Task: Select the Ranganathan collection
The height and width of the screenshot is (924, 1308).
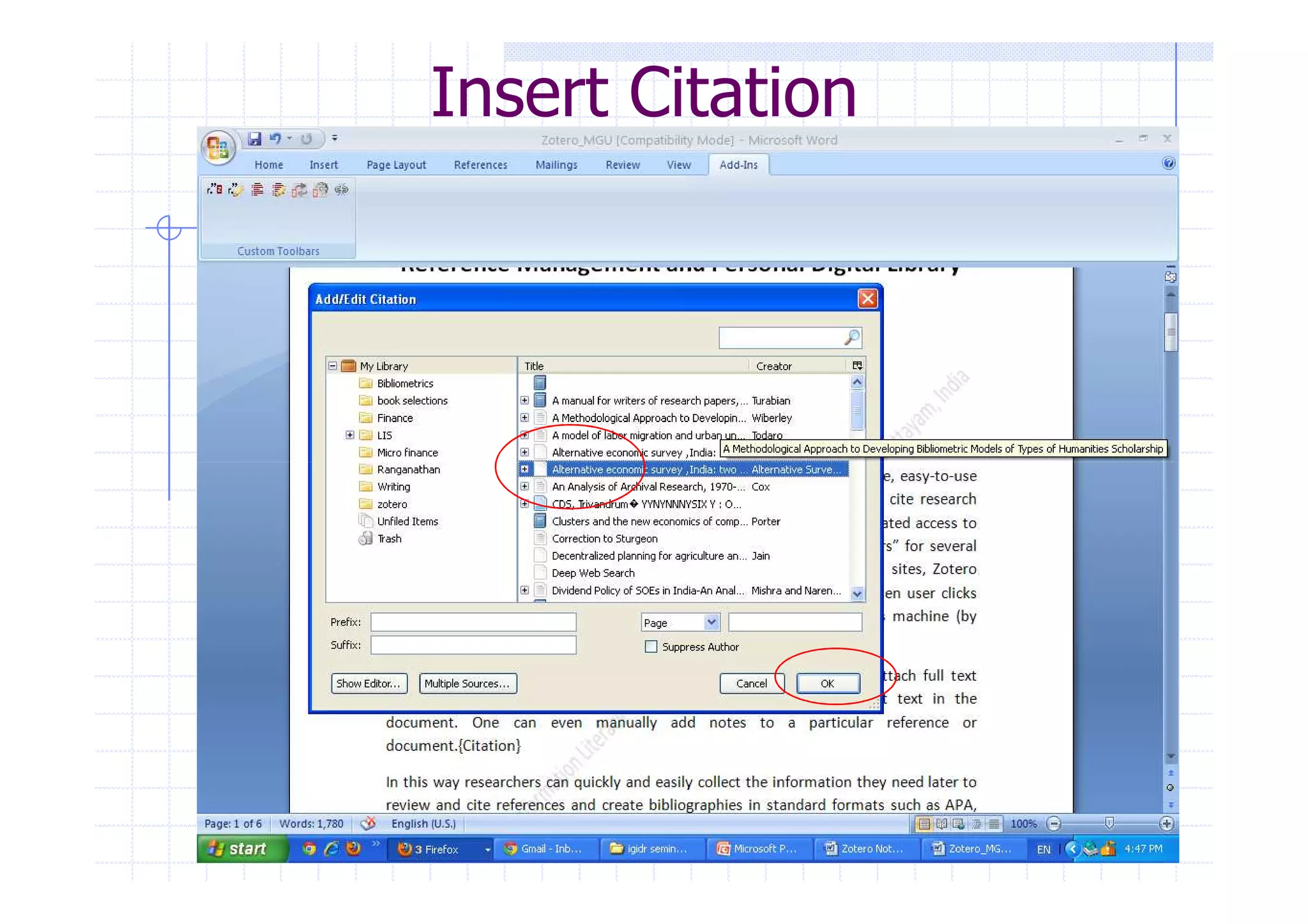Action: pyautogui.click(x=408, y=469)
